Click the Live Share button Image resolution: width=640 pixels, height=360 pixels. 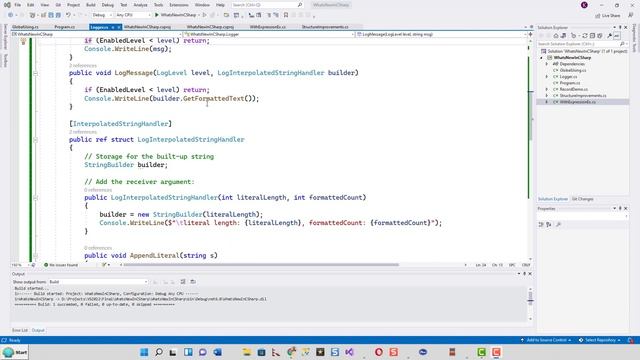[x=608, y=16]
